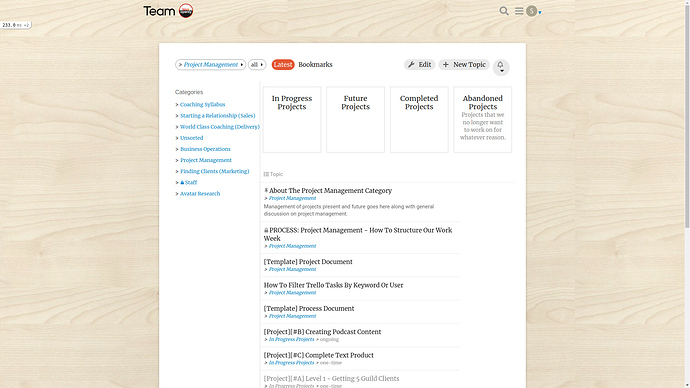This screenshot has height=388, width=690.
Task: Open the notification bell dropdown
Action: (x=501, y=67)
